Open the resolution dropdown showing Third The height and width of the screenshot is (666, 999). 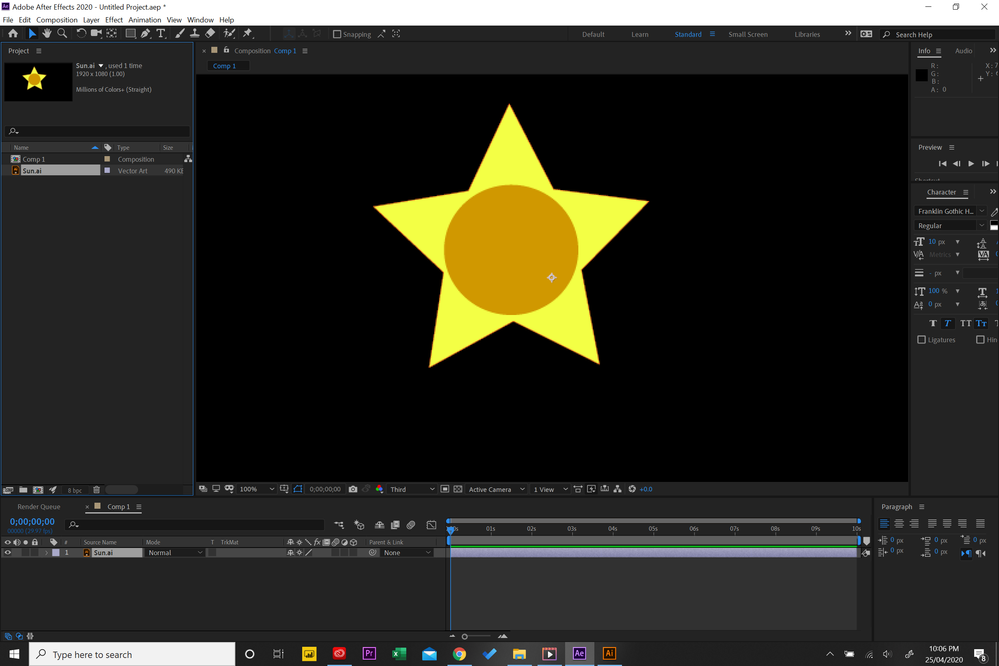click(x=410, y=489)
